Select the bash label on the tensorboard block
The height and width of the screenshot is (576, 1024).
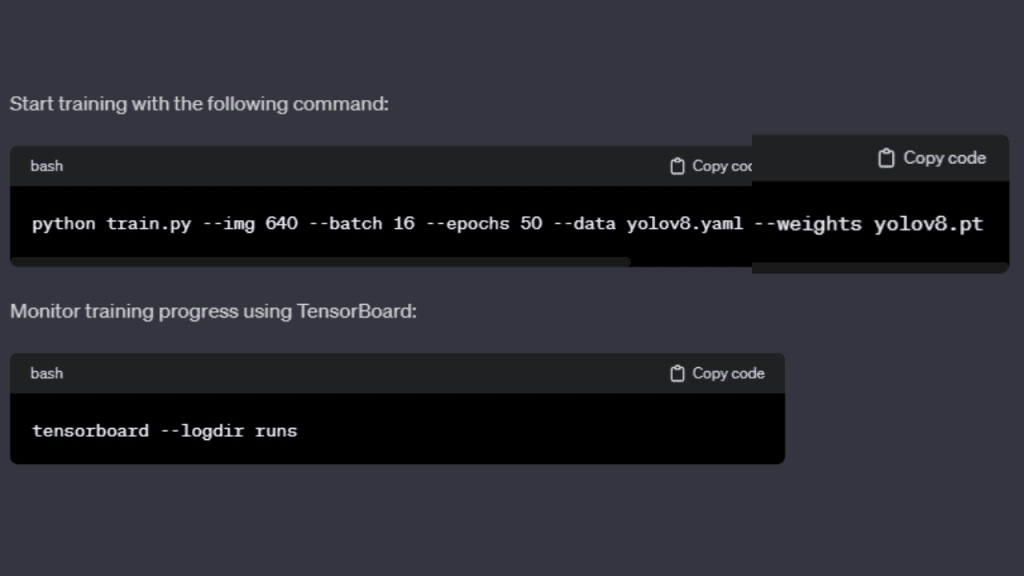46,373
